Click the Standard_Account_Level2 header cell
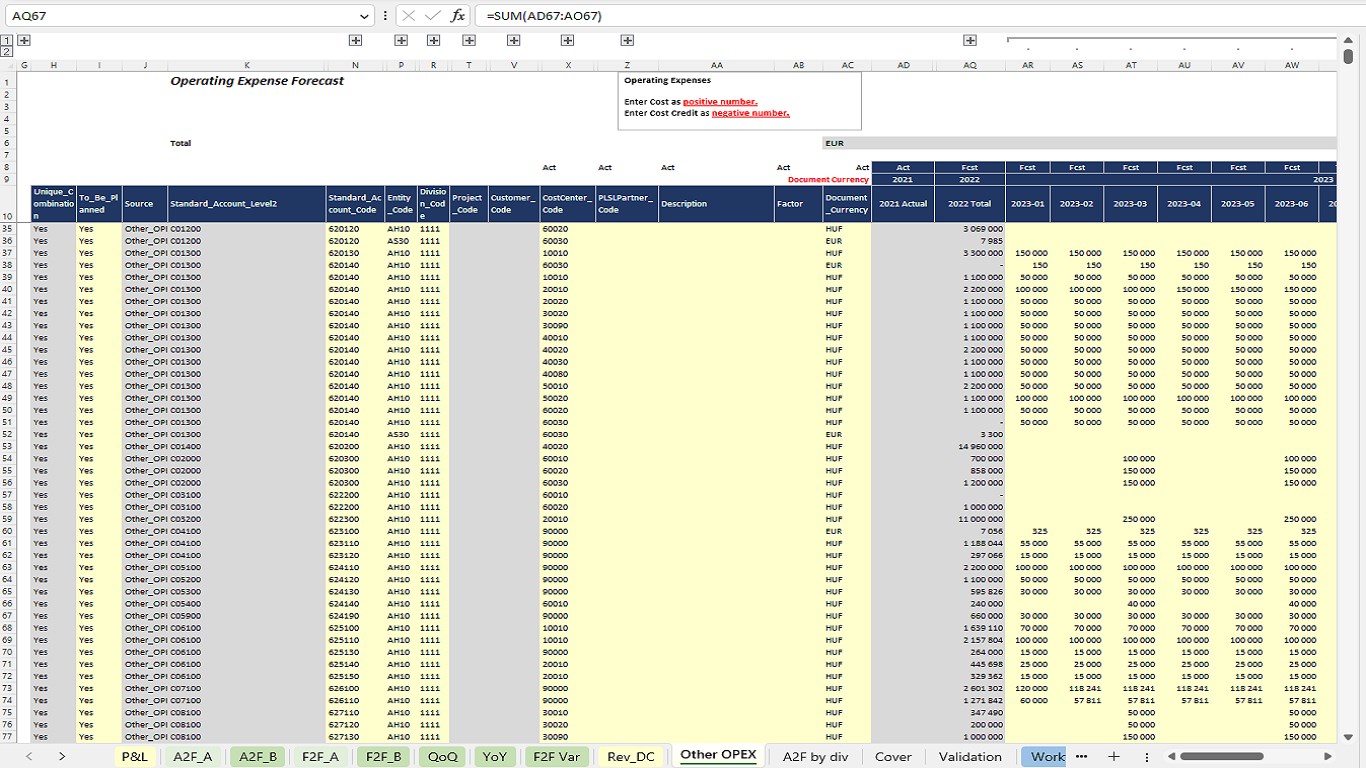1366x768 pixels. click(x=247, y=204)
